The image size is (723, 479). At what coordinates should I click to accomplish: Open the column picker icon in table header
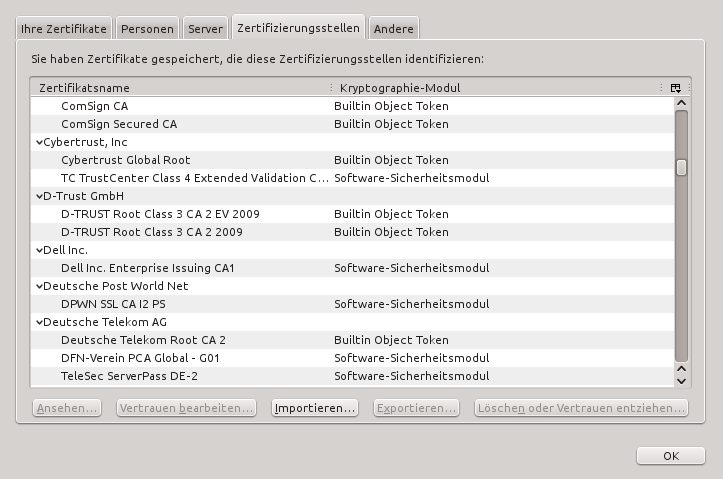point(676,88)
